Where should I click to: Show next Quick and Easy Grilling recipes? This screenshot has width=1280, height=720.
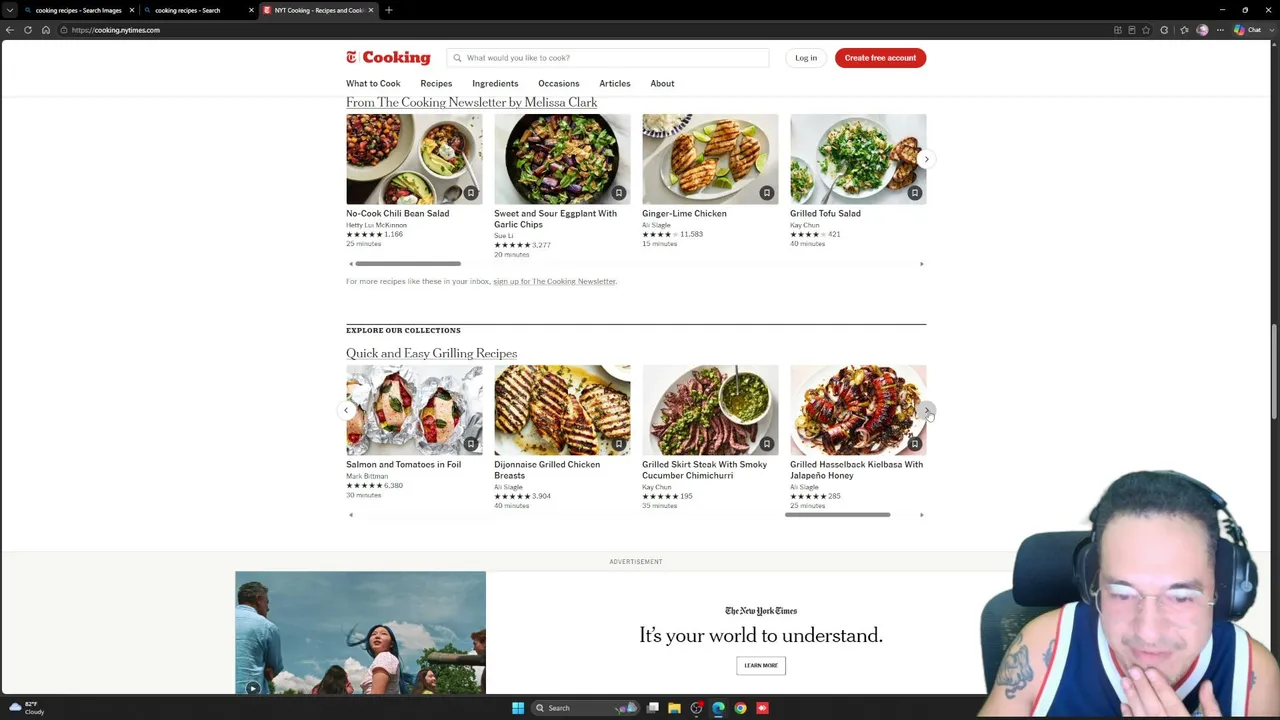[x=926, y=410]
